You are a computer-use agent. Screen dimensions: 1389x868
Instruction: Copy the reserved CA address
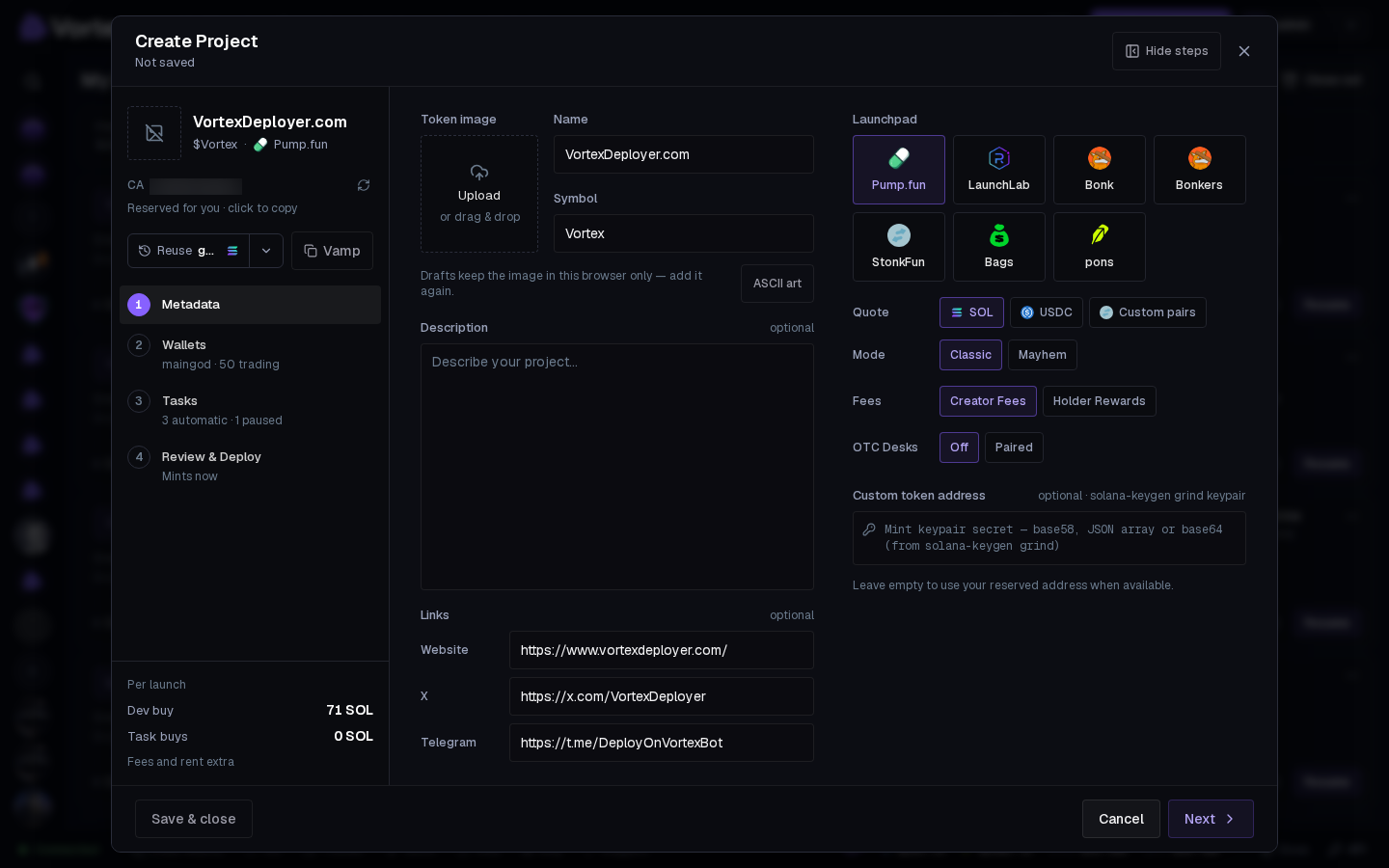pyautogui.click(x=196, y=186)
